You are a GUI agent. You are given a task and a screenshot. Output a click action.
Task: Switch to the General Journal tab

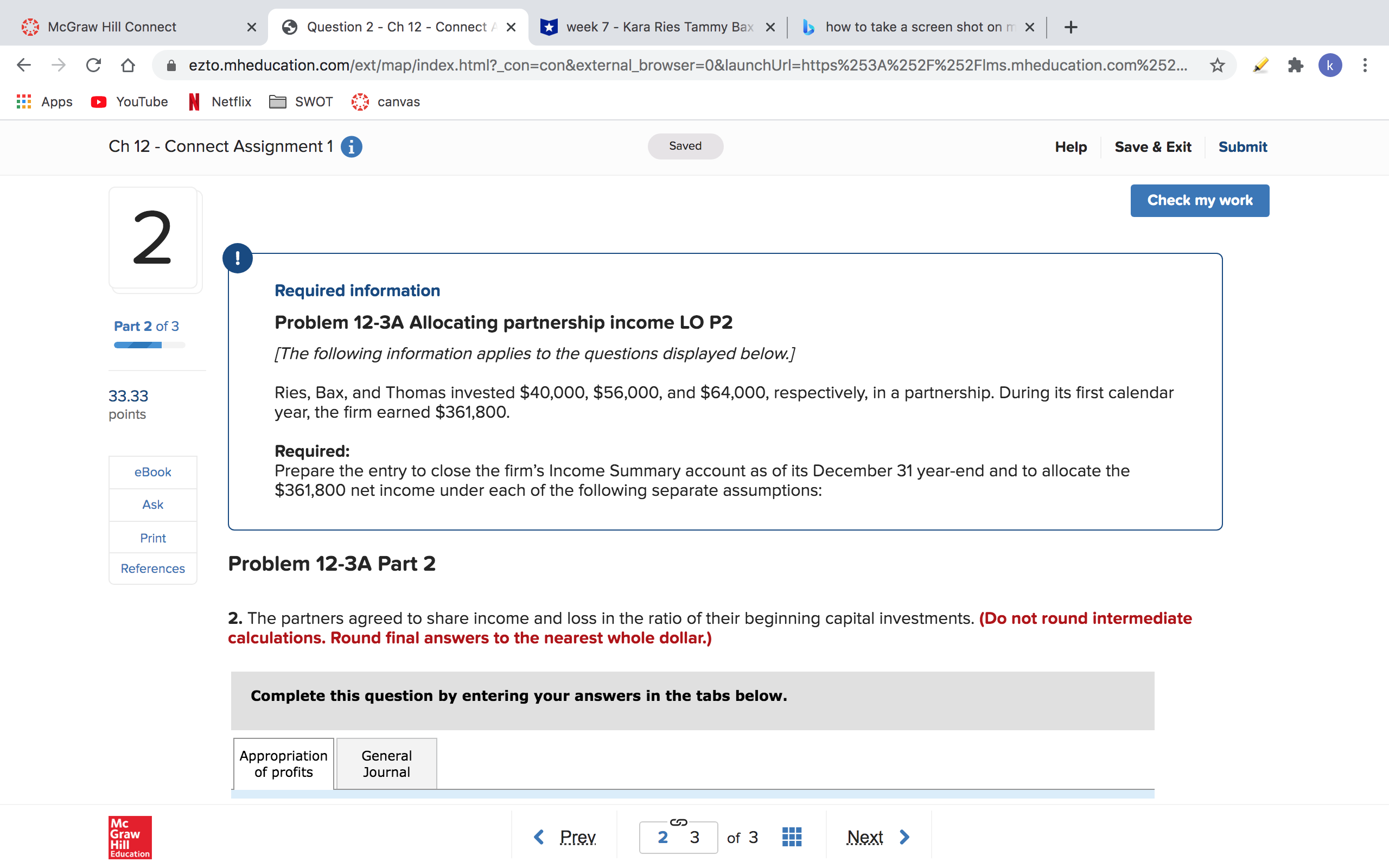click(x=386, y=763)
